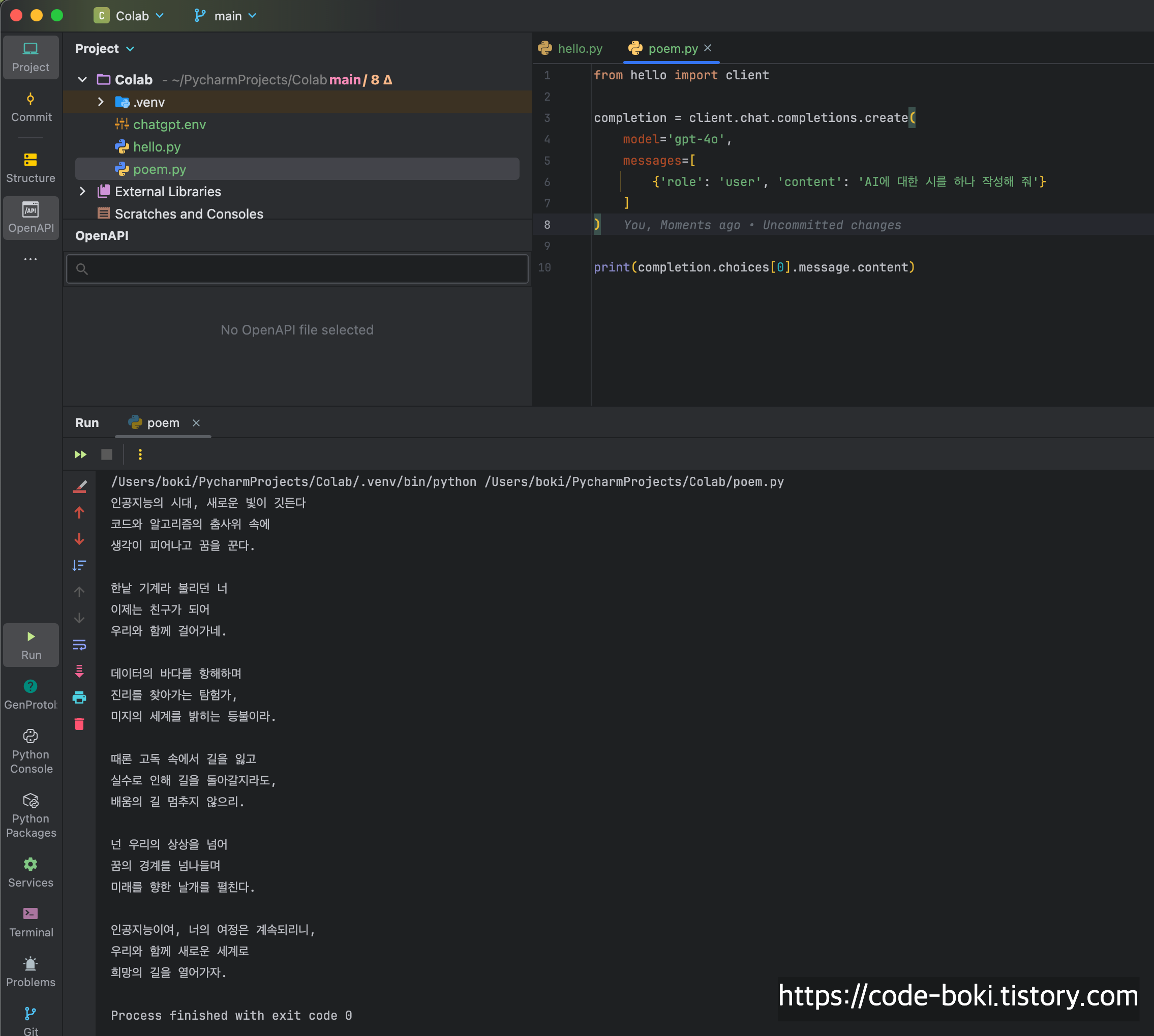Clear console with the trash icon
The height and width of the screenshot is (1036, 1154).
pyautogui.click(x=79, y=724)
